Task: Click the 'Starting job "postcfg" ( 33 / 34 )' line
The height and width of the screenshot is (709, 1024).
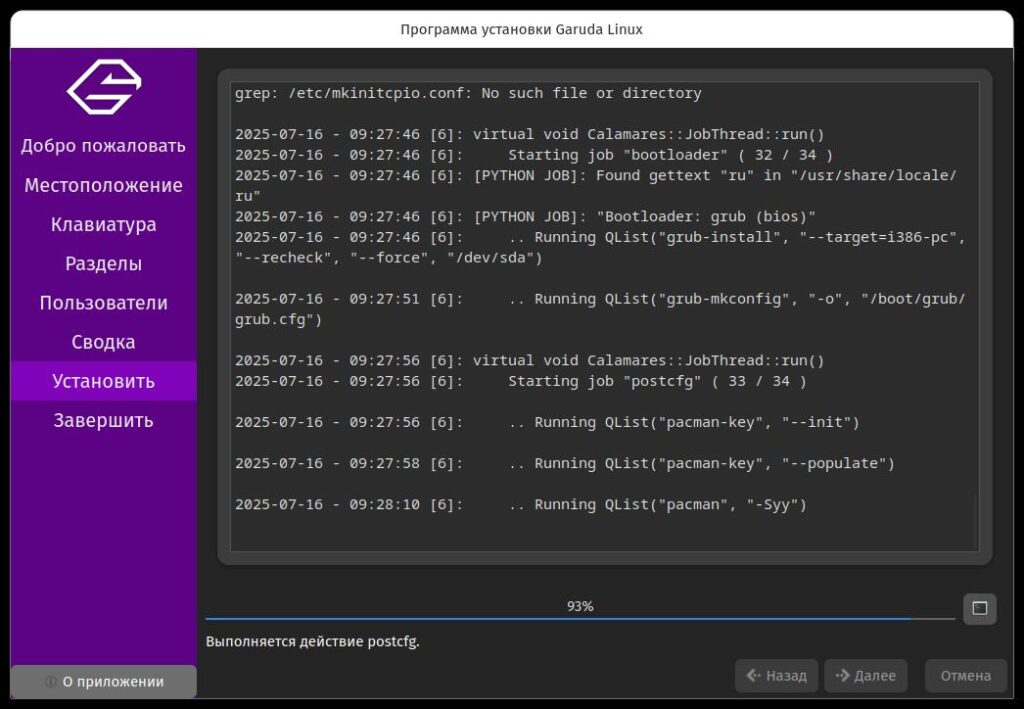Action: [521, 381]
